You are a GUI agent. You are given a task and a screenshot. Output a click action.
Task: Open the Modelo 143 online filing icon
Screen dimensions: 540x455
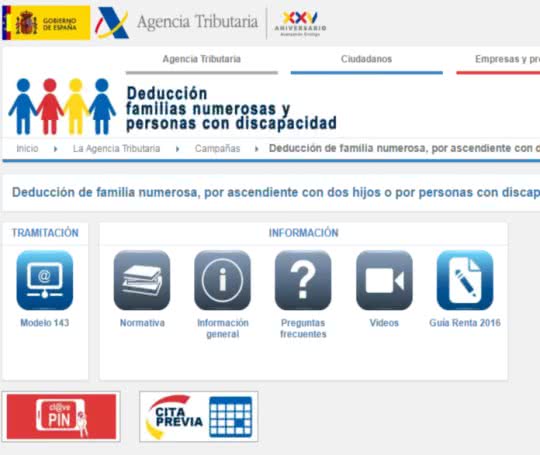45,280
